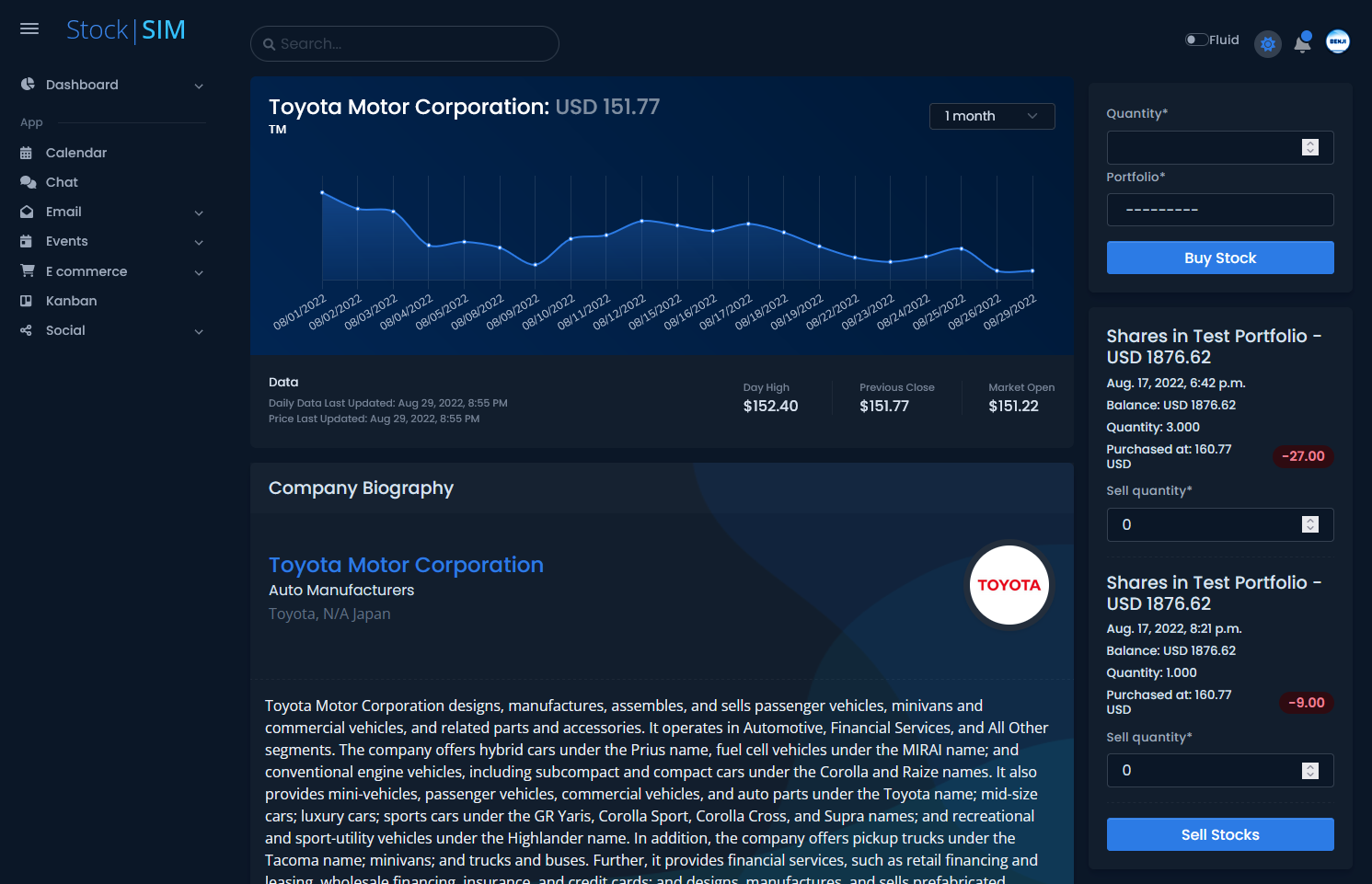Expand the Events submenu chevron
Screen dimensions: 1372x884
click(199, 242)
